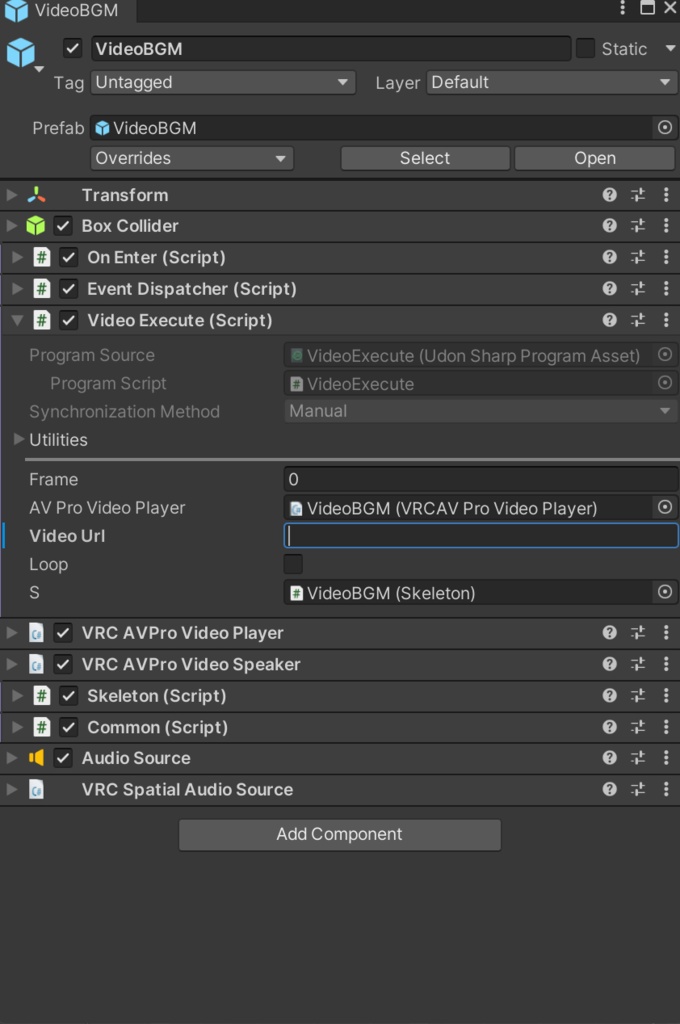Image resolution: width=680 pixels, height=1024 pixels.
Task: Open help for Audio Source
Action: pyautogui.click(x=609, y=758)
